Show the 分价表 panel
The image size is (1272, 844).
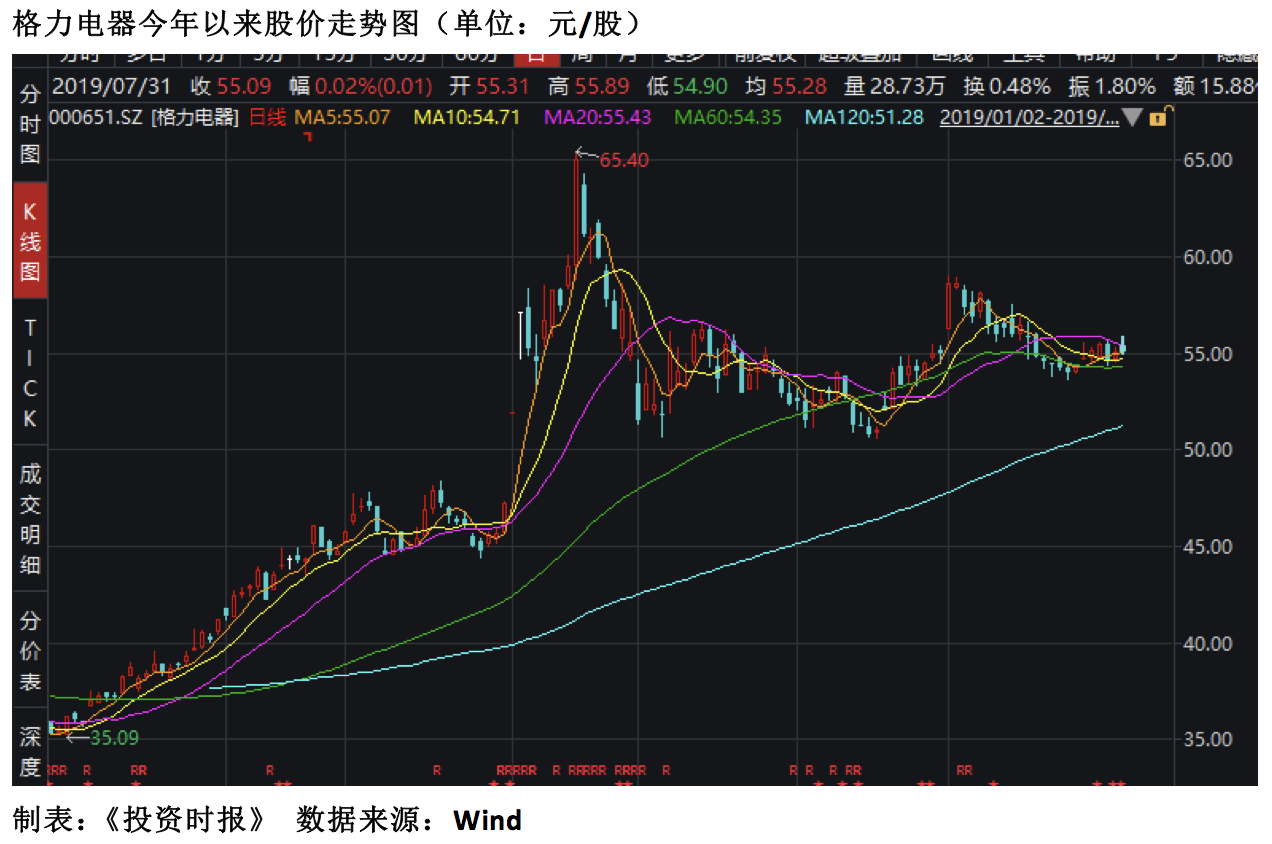(30, 650)
